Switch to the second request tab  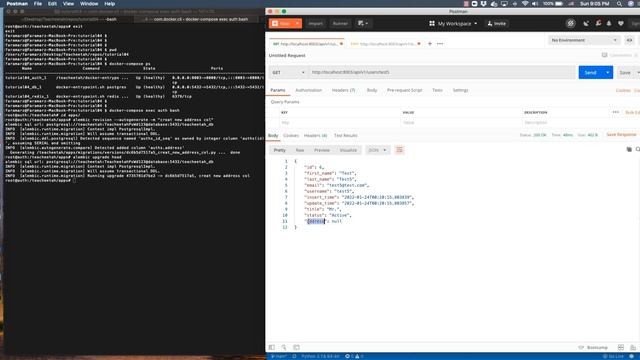click(x=385, y=44)
